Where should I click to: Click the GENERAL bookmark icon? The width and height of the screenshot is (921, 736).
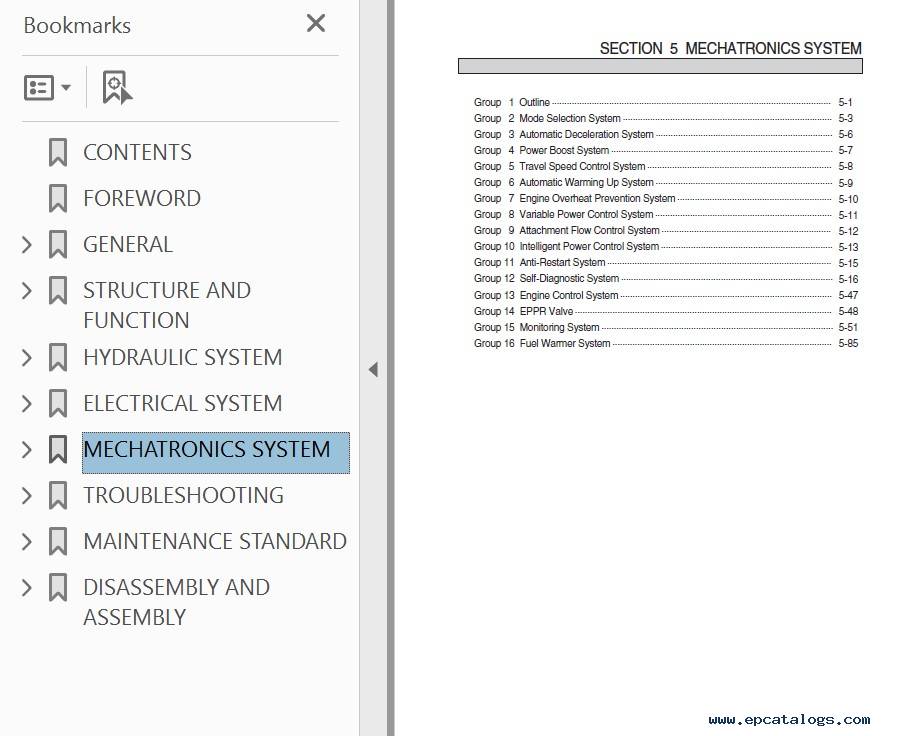click(x=58, y=244)
